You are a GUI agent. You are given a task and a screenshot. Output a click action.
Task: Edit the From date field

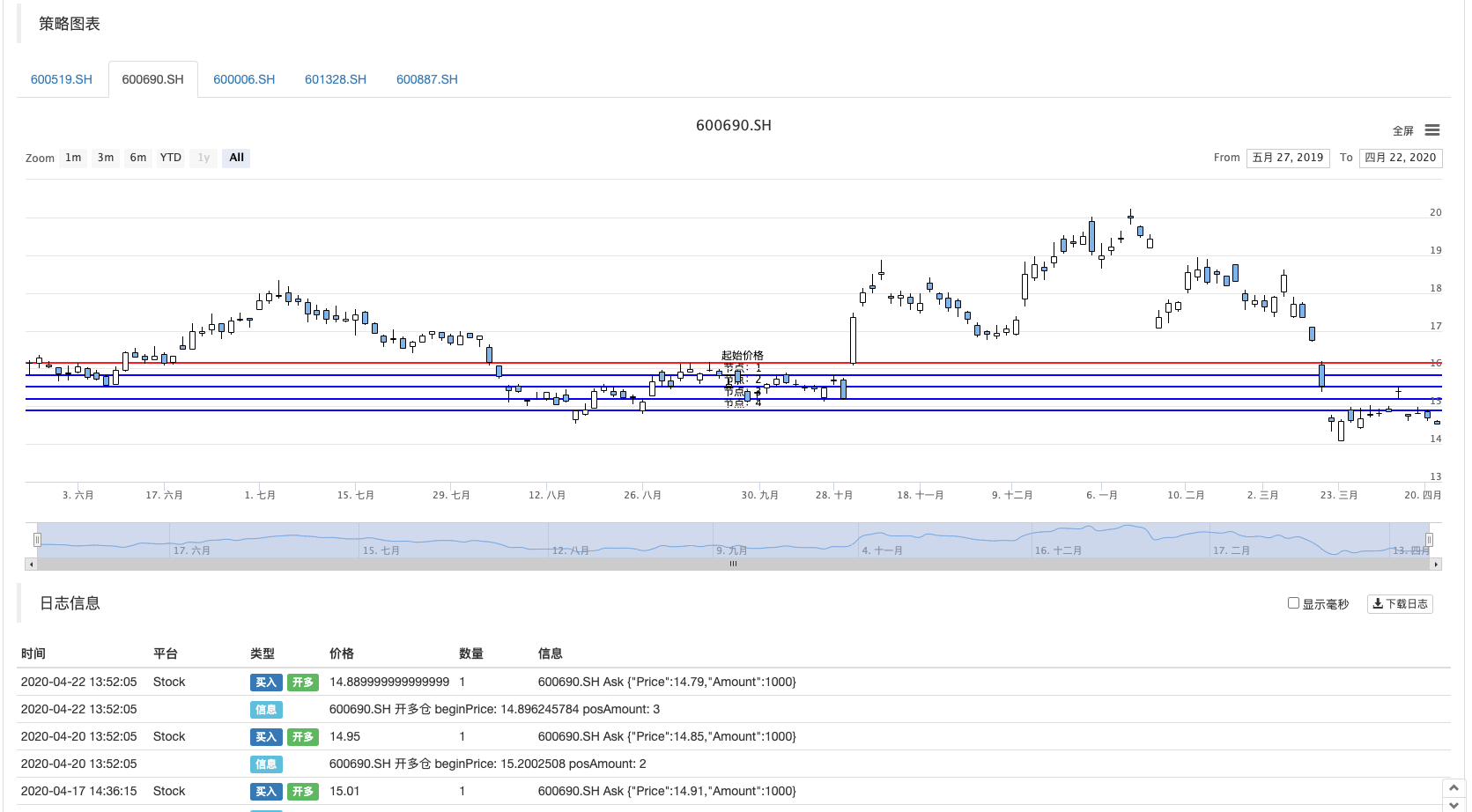[1288, 158]
